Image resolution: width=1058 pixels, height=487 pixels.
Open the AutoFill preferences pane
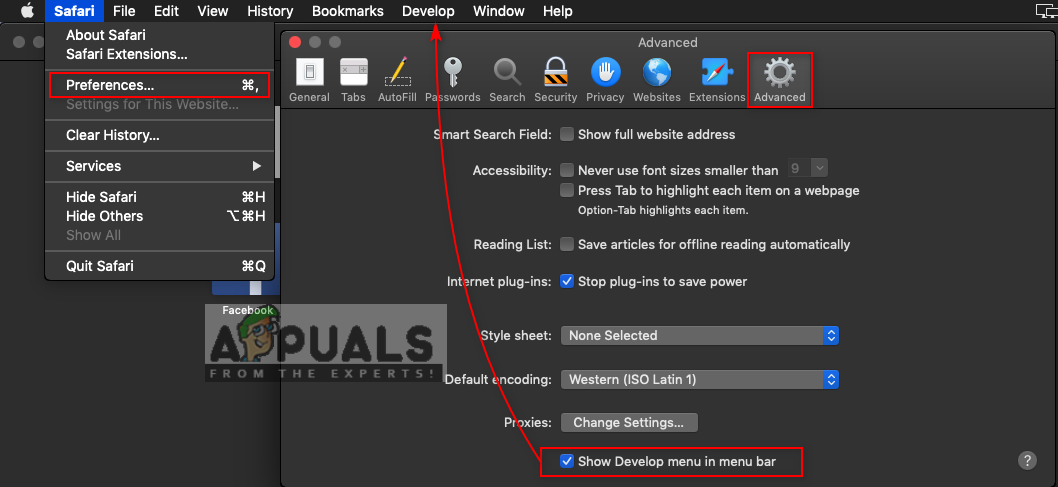pos(397,80)
